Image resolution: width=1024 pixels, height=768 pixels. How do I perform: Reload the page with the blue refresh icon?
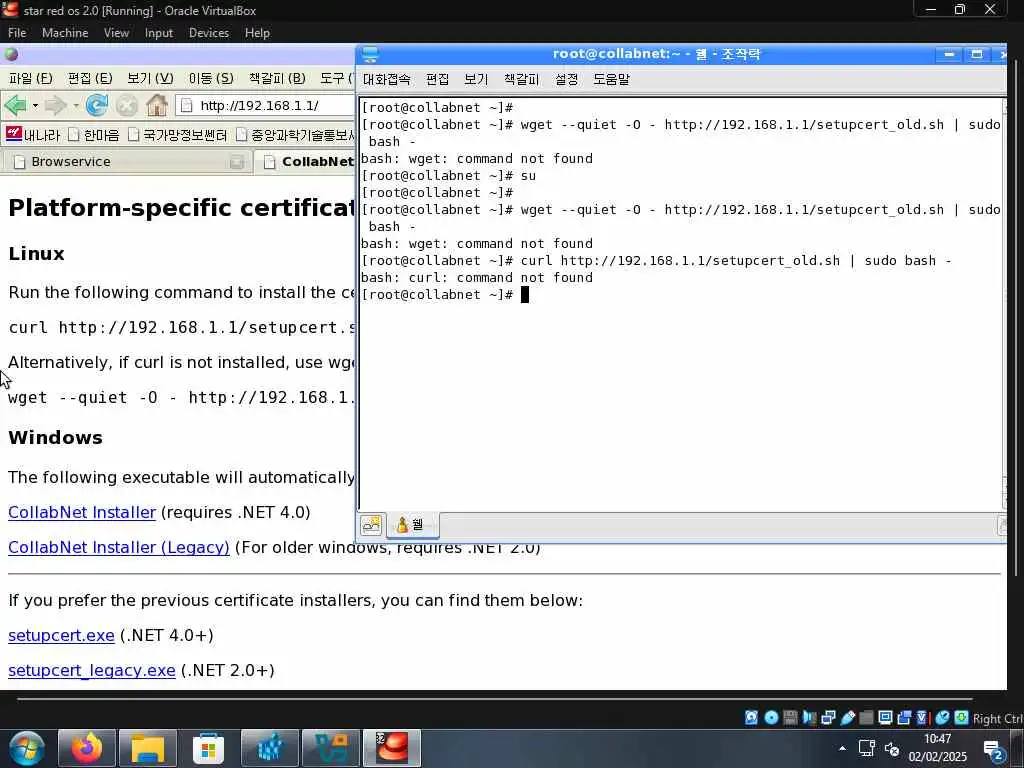tap(97, 105)
